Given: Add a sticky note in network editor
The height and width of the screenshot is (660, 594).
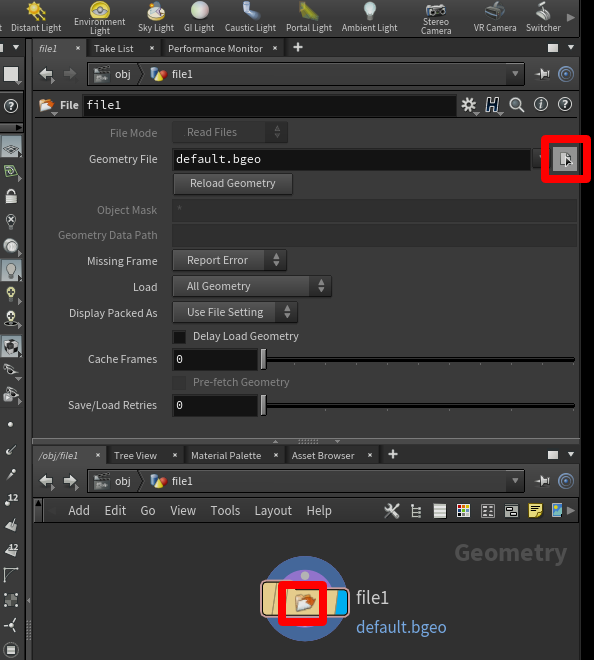Looking at the screenshot, I should pos(535,511).
